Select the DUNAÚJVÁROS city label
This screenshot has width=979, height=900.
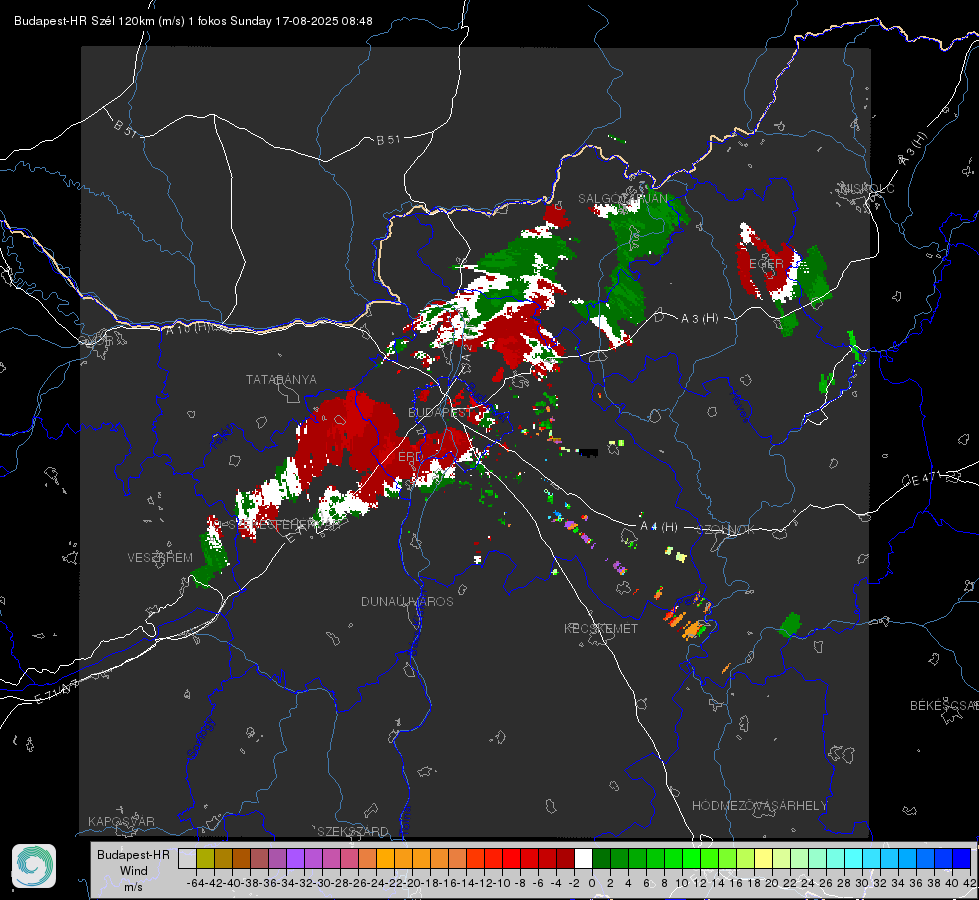pyautogui.click(x=407, y=601)
